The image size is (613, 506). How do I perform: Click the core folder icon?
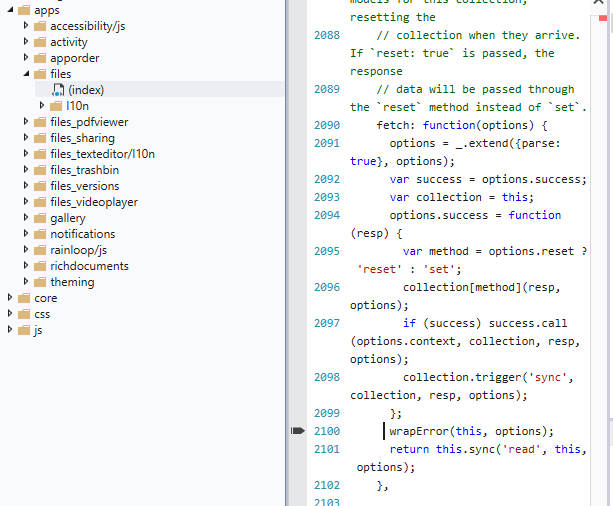[x=24, y=299]
